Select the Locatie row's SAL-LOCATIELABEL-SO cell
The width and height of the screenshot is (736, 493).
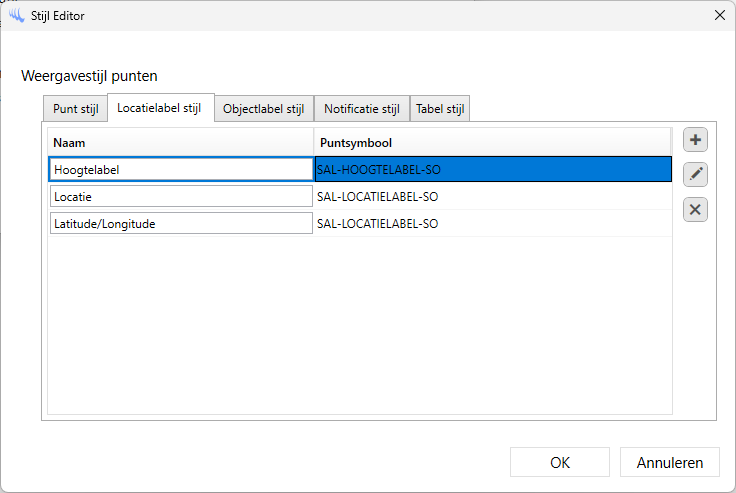[492, 196]
